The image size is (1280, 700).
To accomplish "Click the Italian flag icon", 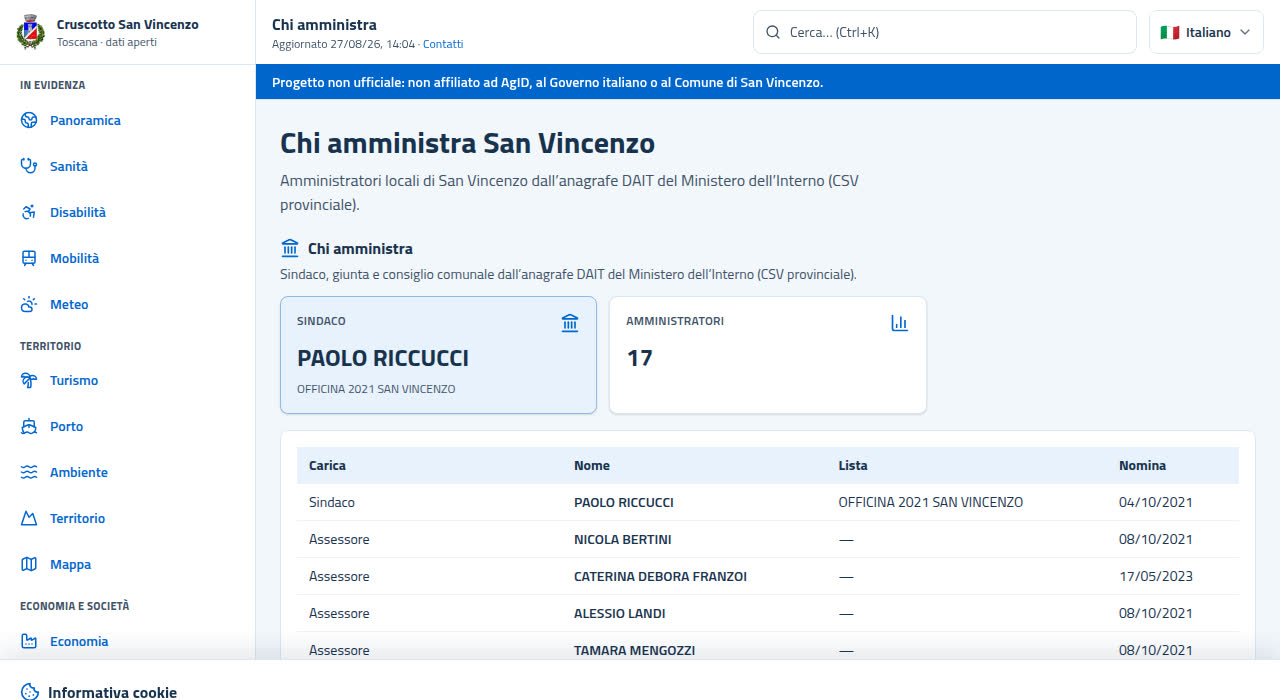I will (x=1169, y=32).
